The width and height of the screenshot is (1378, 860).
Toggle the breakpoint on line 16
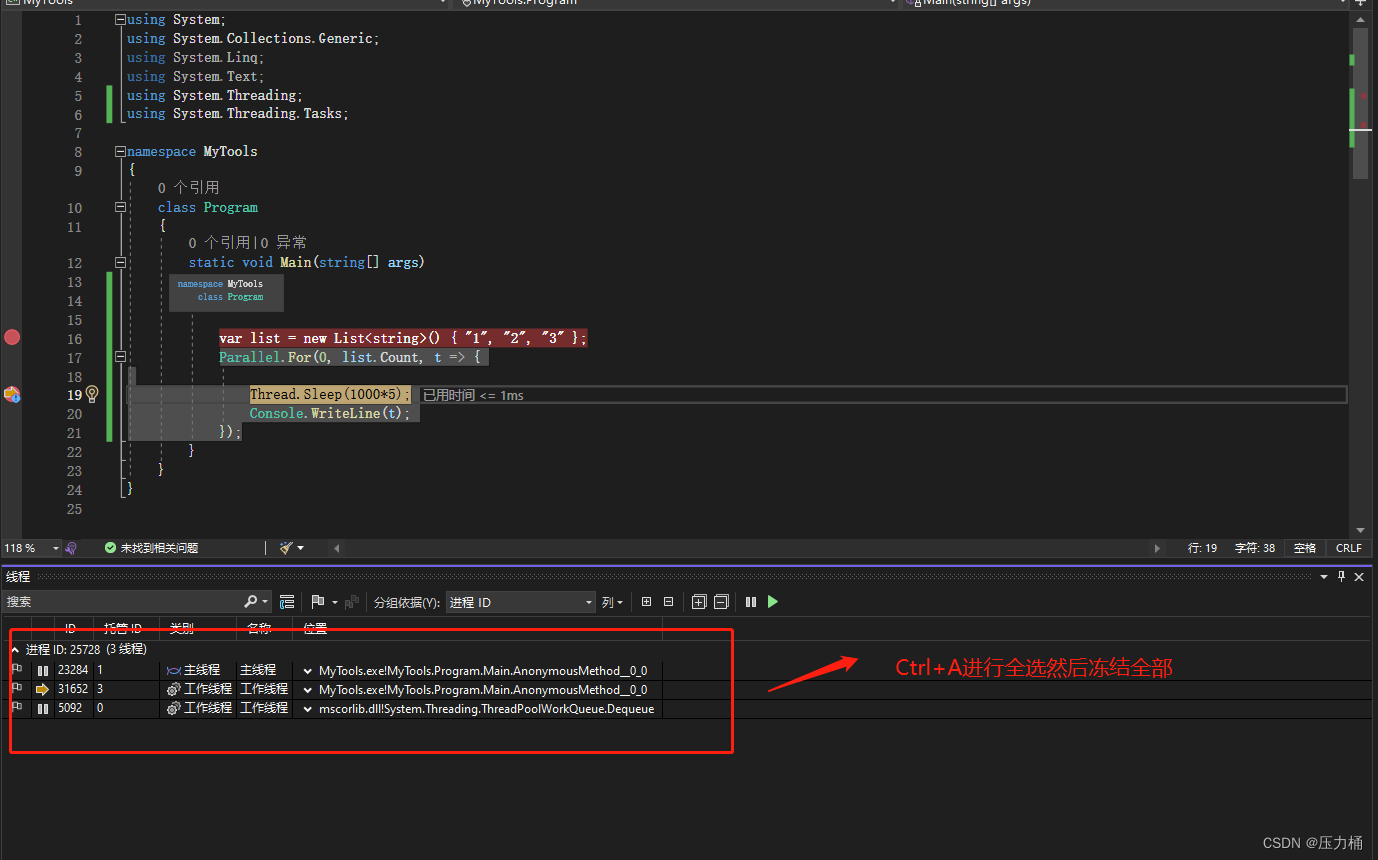point(12,338)
